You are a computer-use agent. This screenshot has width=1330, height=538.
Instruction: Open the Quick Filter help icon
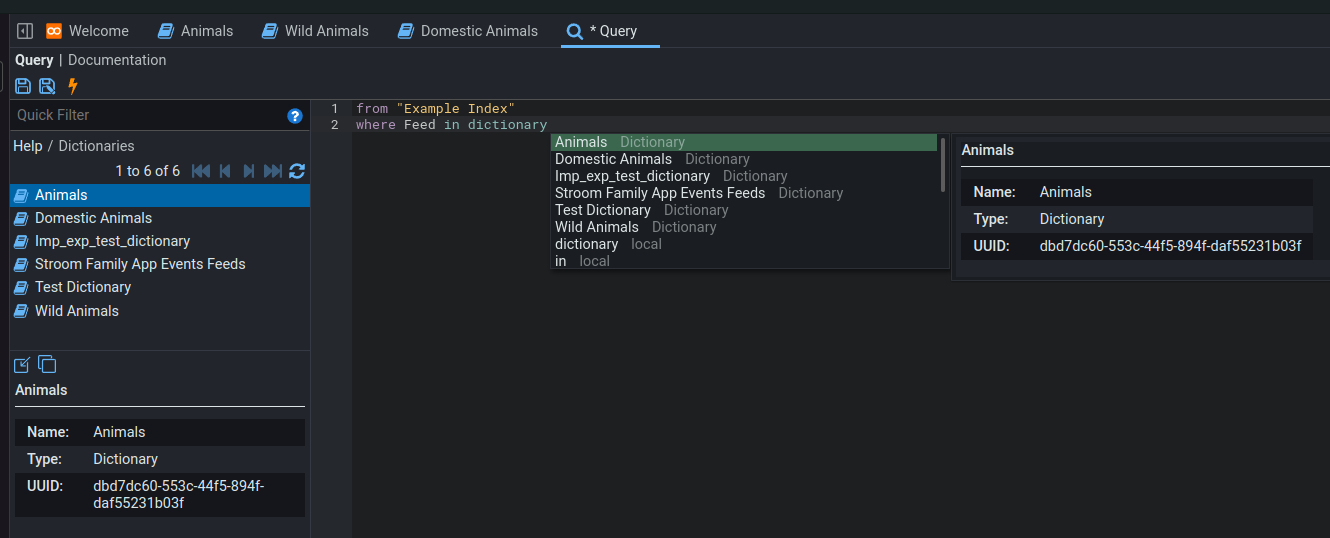point(295,116)
